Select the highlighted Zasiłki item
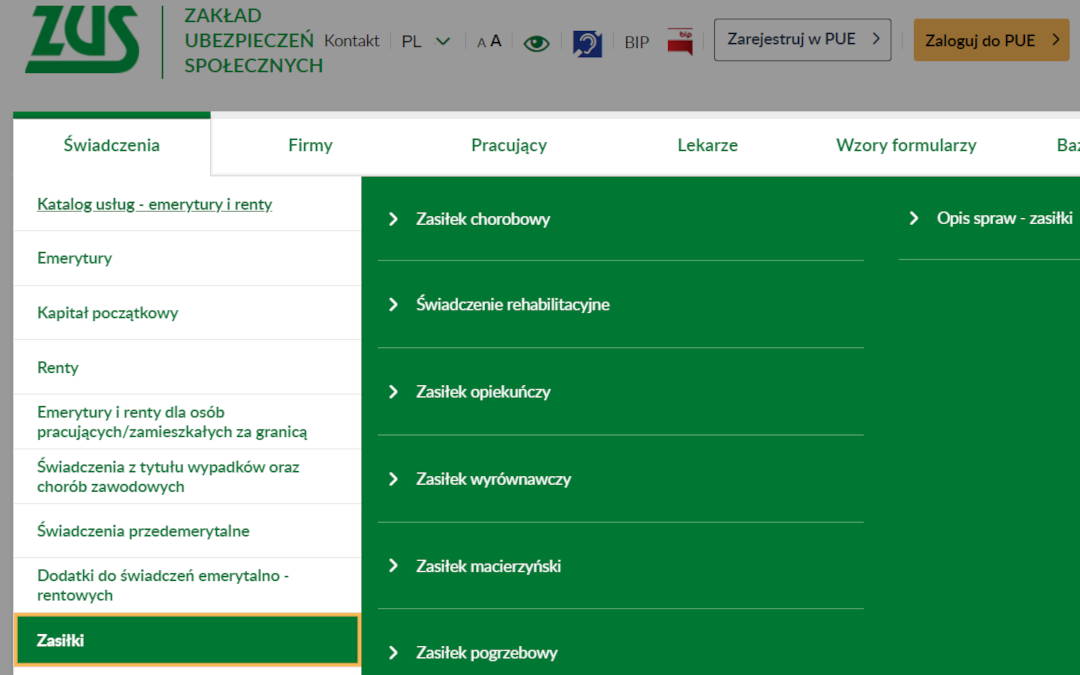1080x675 pixels. [x=187, y=640]
